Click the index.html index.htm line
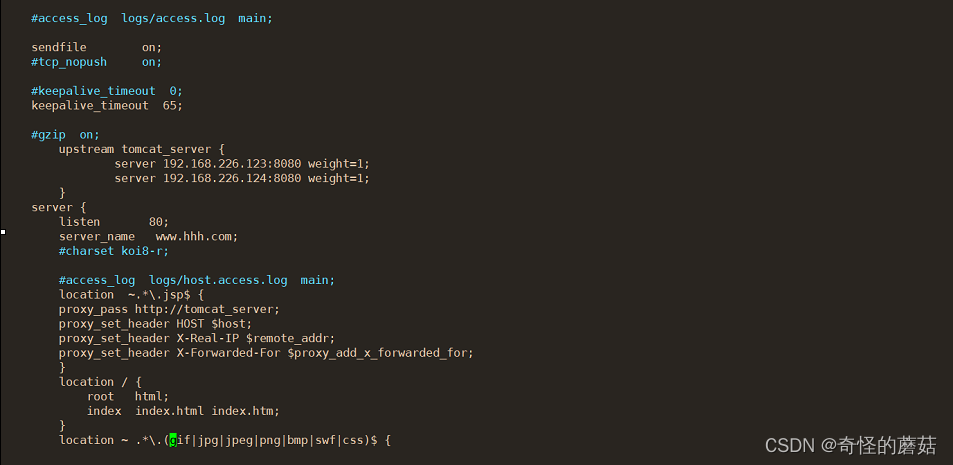This screenshot has height=465, width=953. tap(183, 411)
